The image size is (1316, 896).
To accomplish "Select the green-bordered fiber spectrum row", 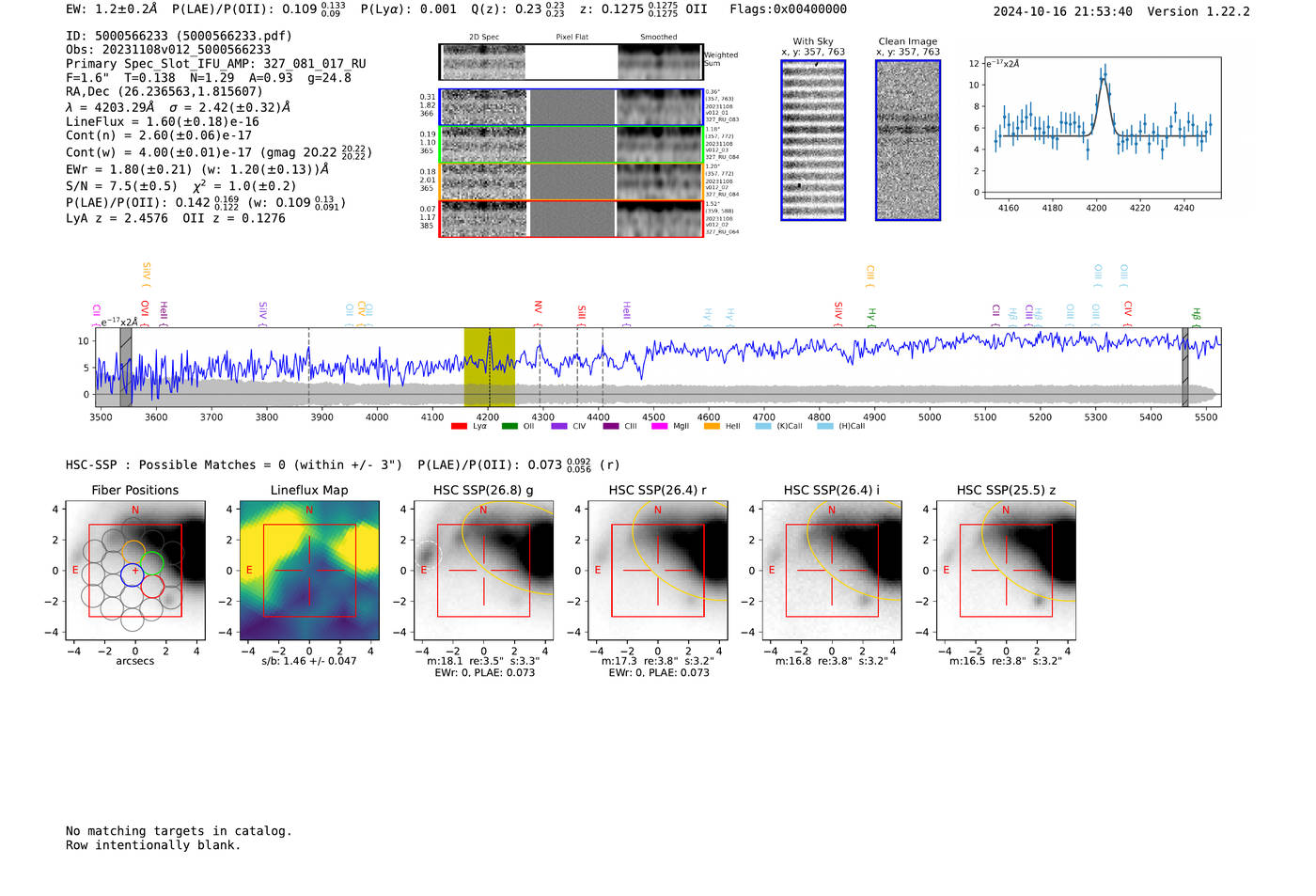I will pos(571,145).
